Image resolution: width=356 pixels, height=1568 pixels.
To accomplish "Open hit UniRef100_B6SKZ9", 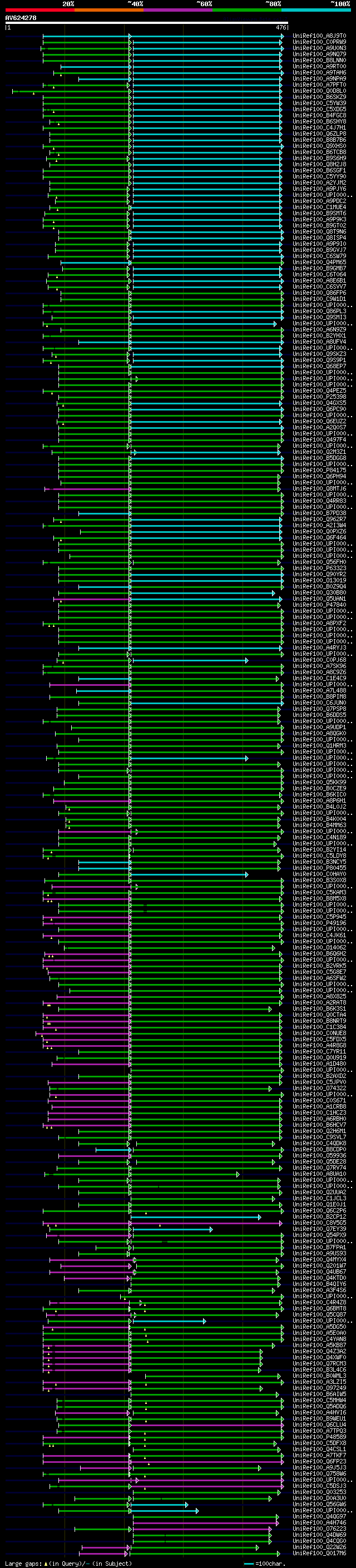I will [319, 97].
